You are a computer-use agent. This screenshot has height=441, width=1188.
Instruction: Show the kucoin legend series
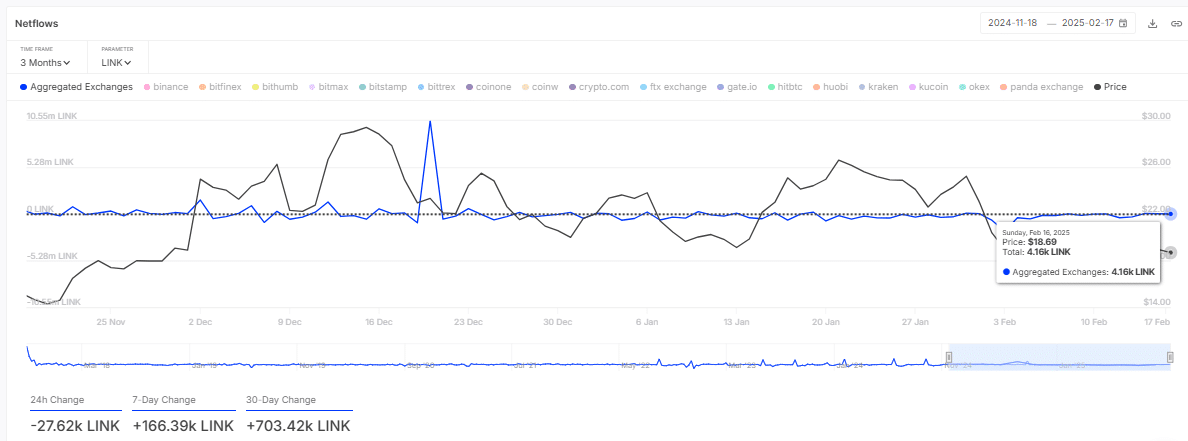(x=928, y=87)
